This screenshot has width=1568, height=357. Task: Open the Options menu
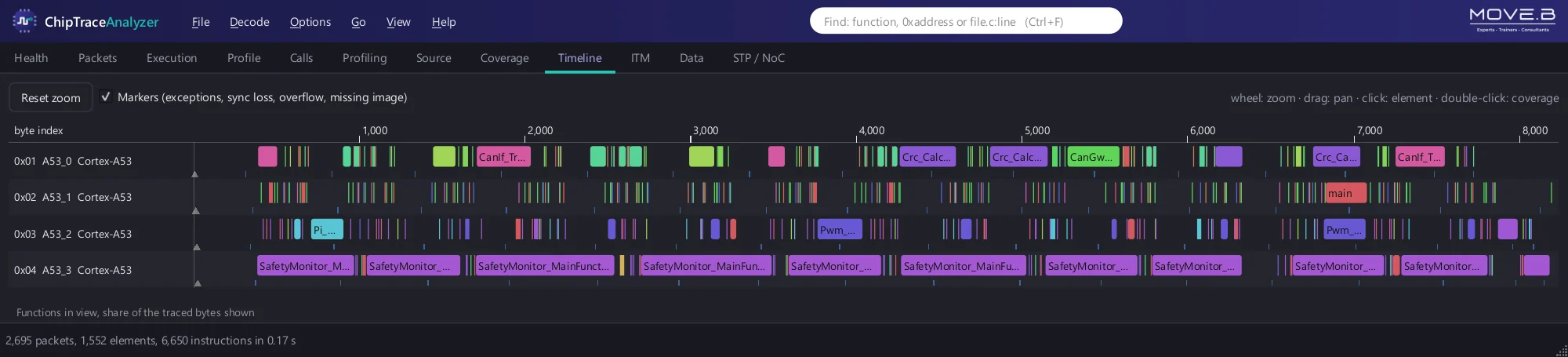pos(310,22)
